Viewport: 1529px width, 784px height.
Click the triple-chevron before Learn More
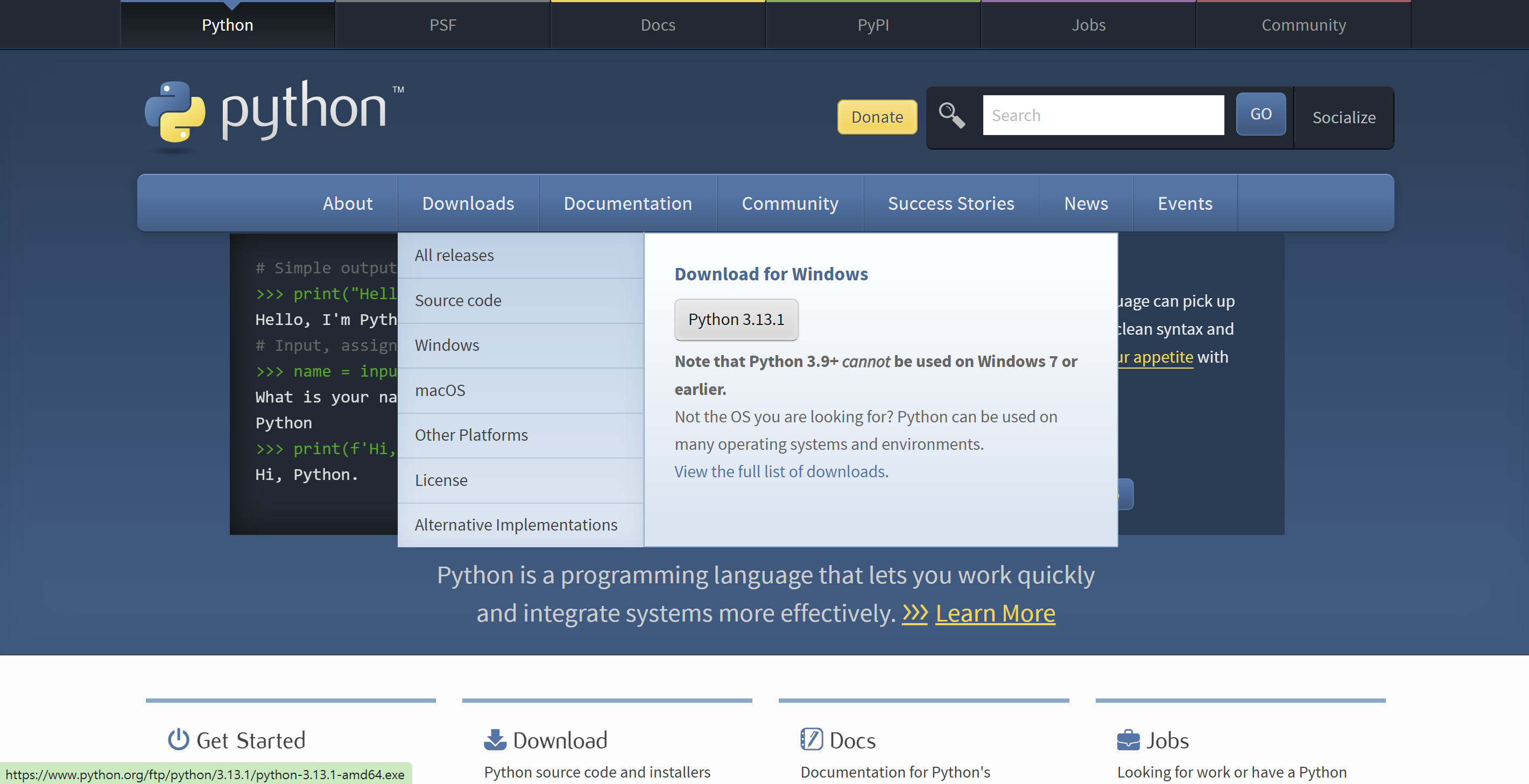pyautogui.click(x=915, y=613)
